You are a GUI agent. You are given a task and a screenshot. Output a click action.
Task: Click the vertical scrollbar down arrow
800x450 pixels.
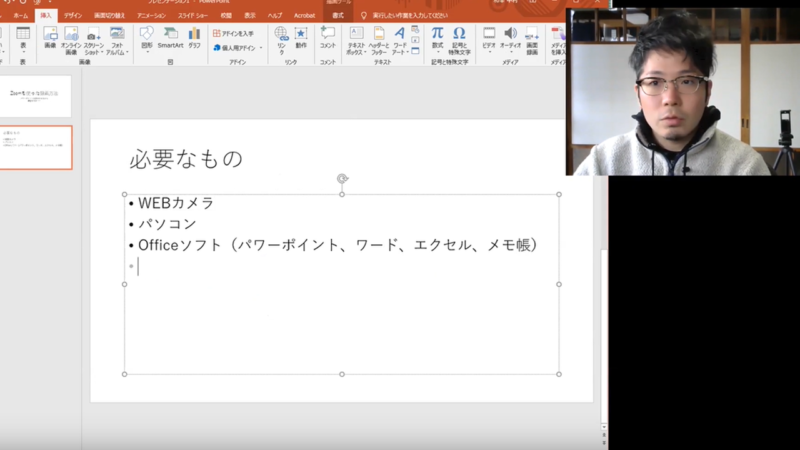coord(604,427)
